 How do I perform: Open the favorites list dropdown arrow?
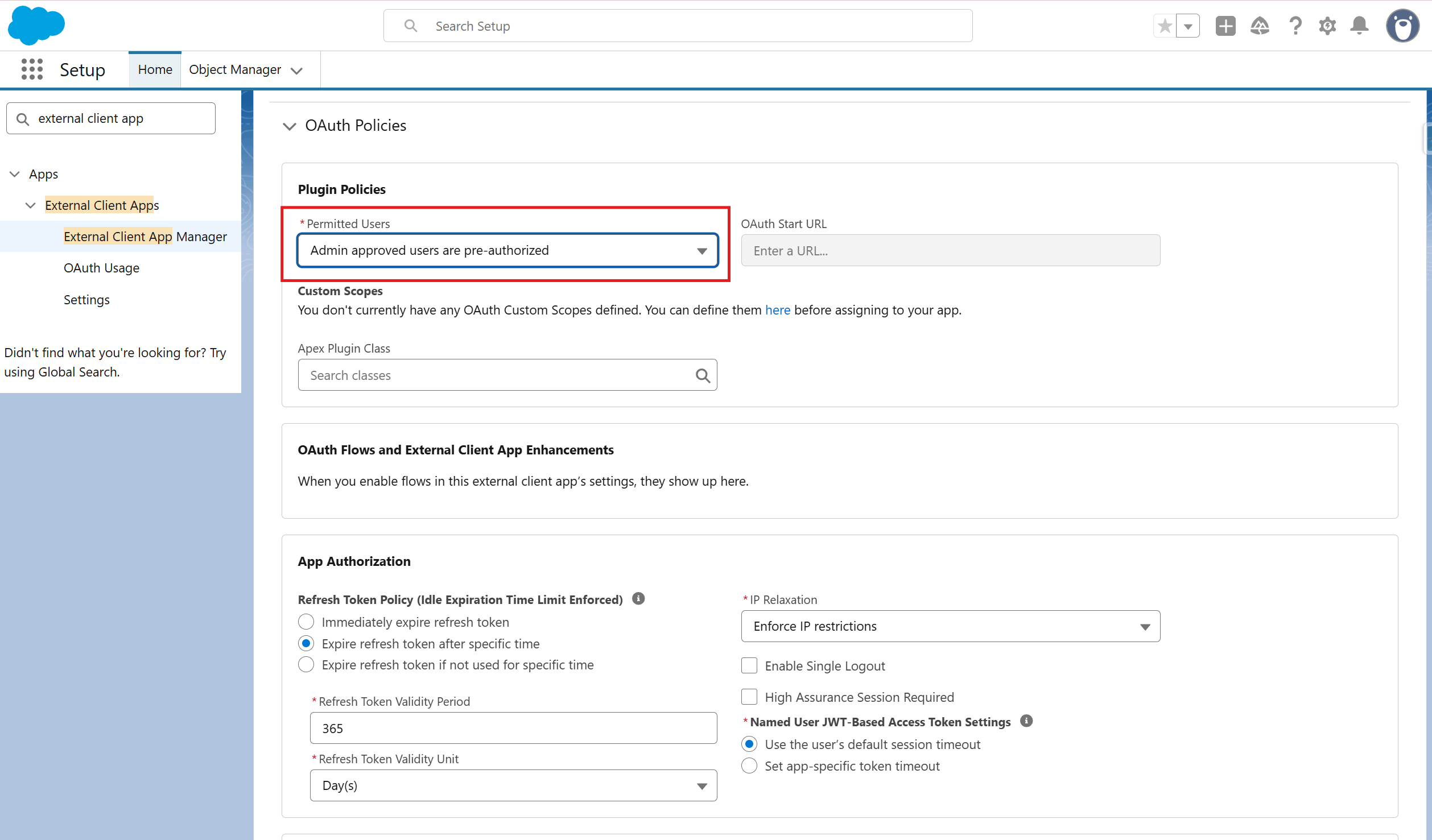[1188, 26]
